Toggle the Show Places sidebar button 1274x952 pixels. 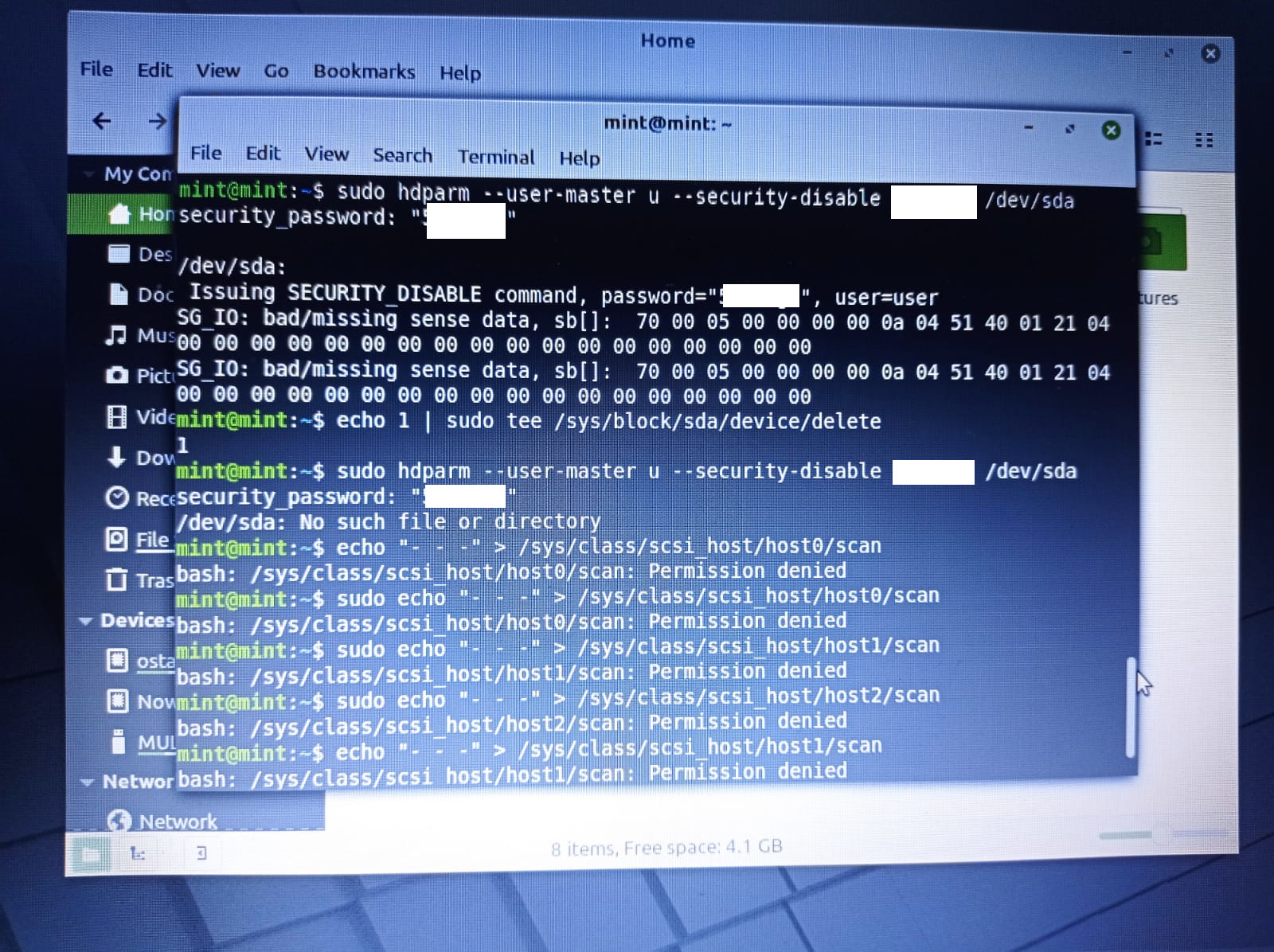pyautogui.click(x=91, y=854)
